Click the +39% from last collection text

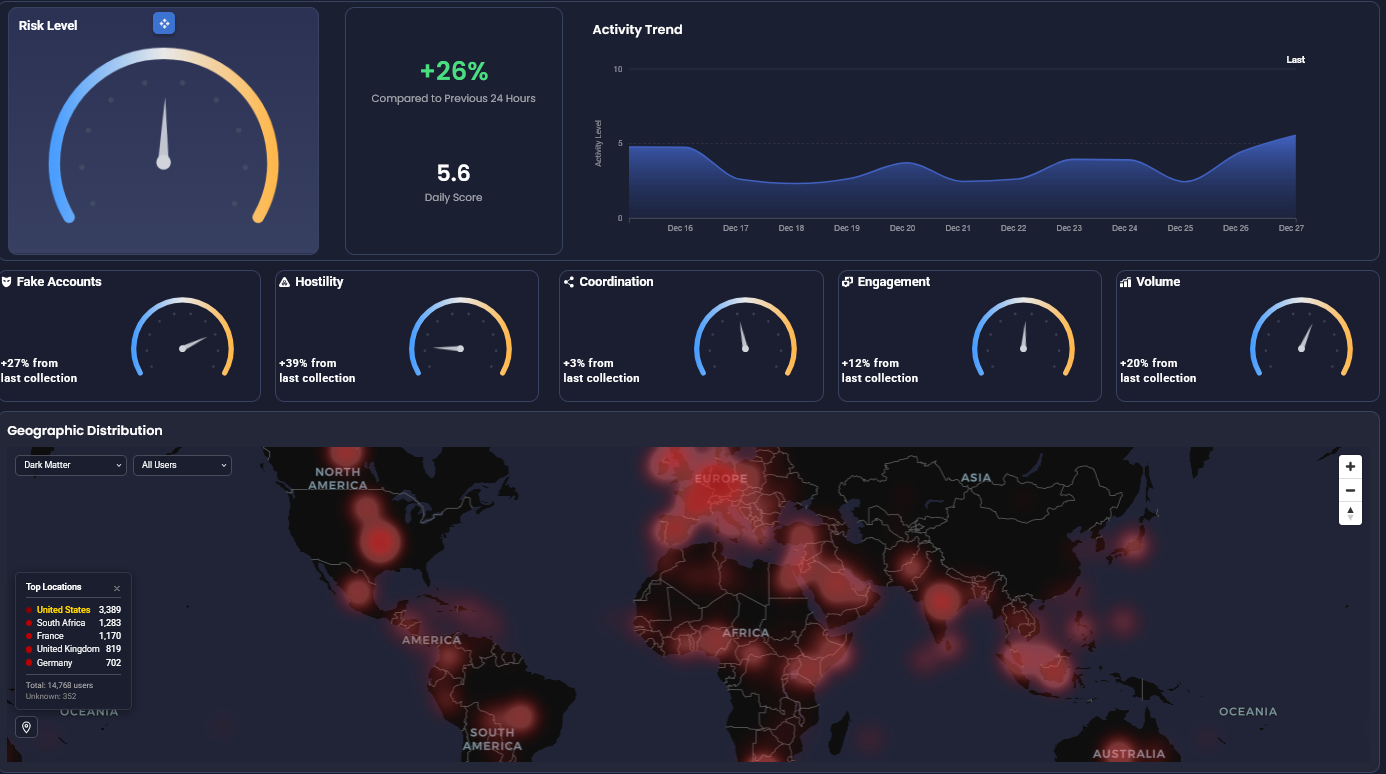click(x=317, y=371)
